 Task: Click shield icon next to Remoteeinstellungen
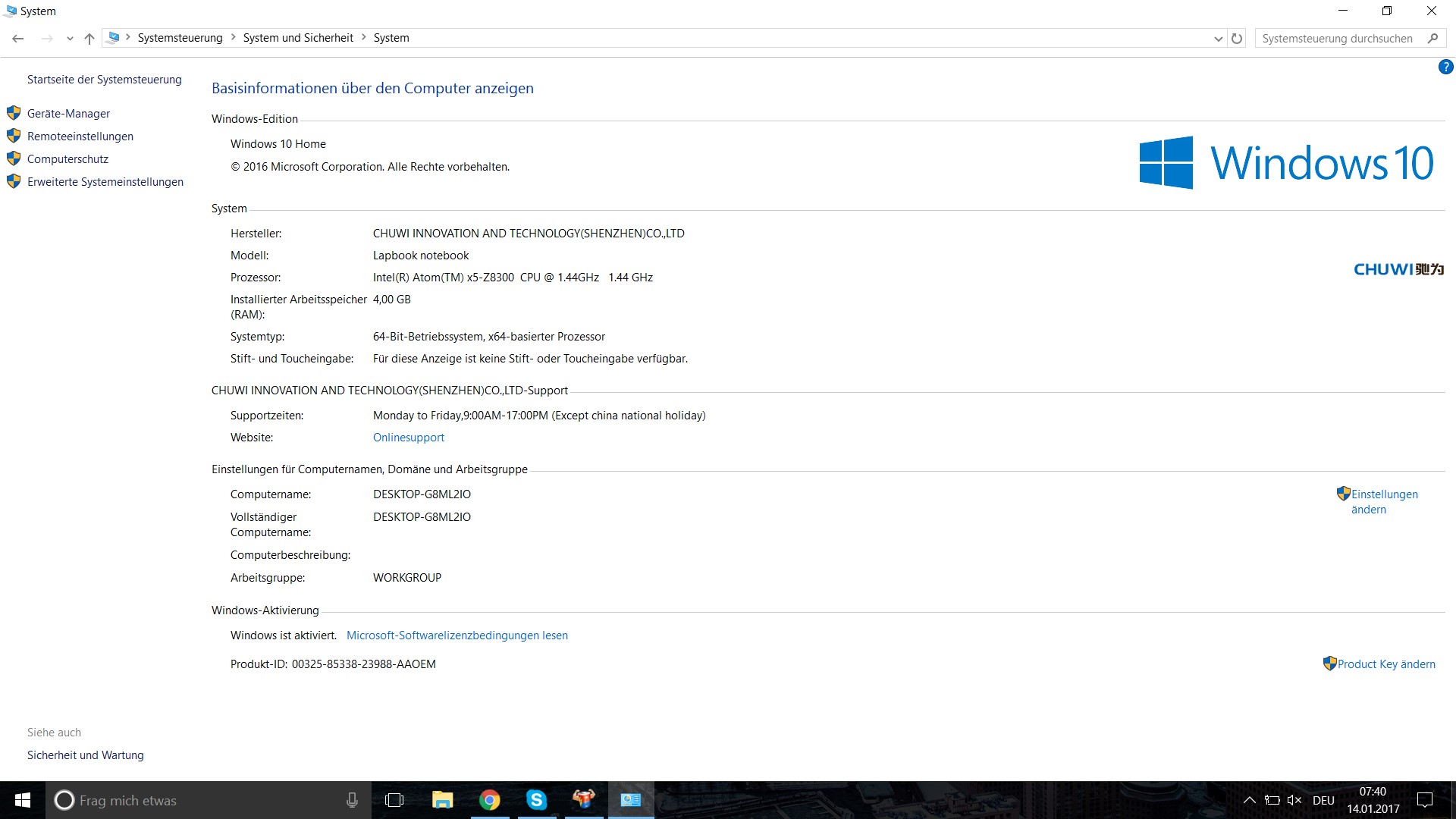(14, 136)
